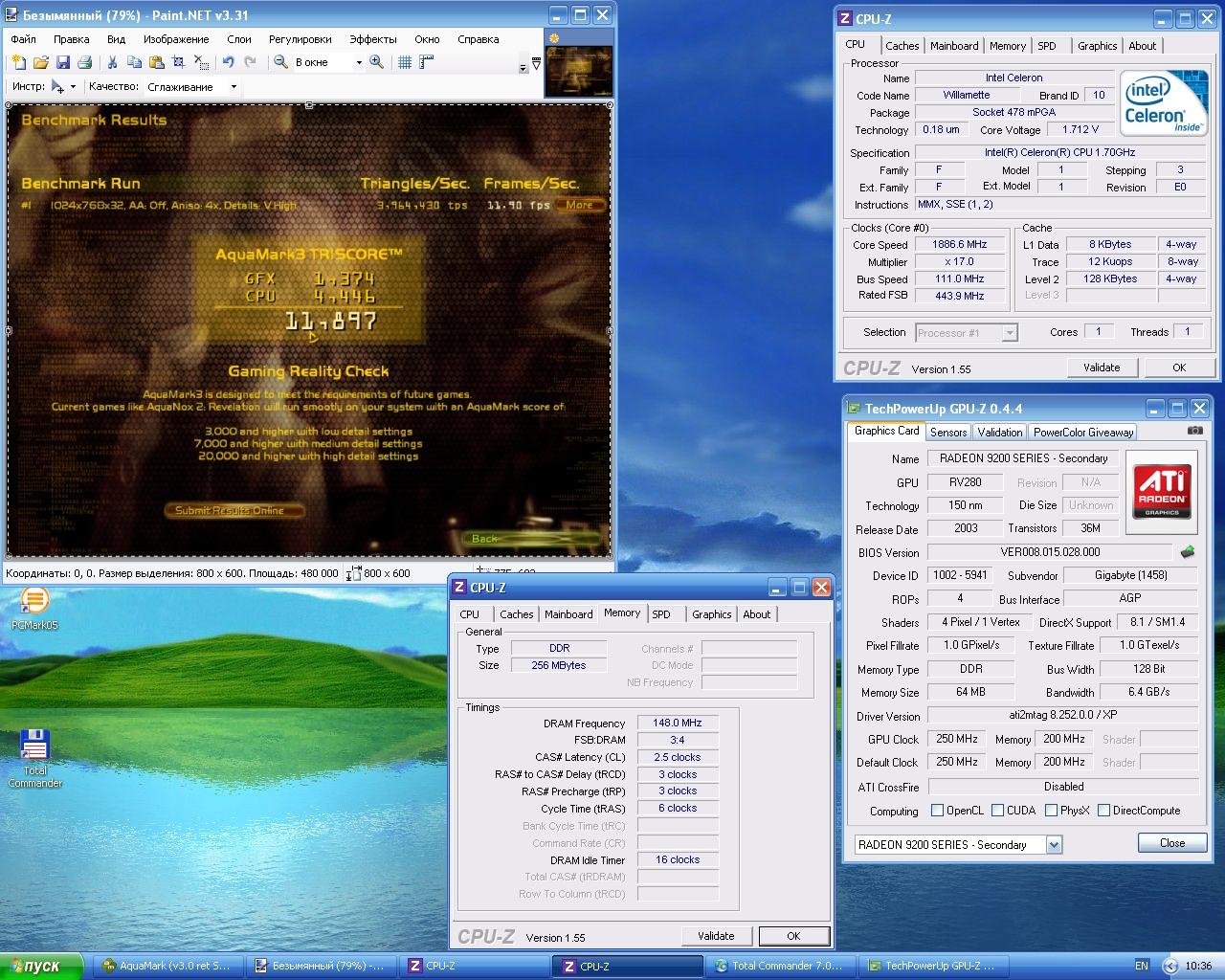Click the Specification Intel Celeron 1.70GHz field
Viewport: 1225px width, 980px height.
(1060, 152)
